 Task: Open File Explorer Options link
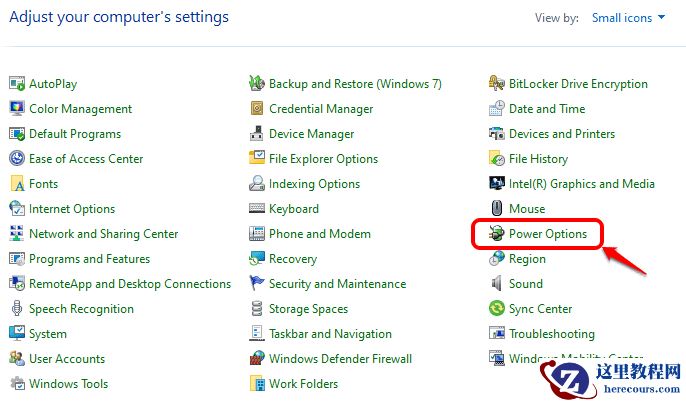[x=323, y=159]
